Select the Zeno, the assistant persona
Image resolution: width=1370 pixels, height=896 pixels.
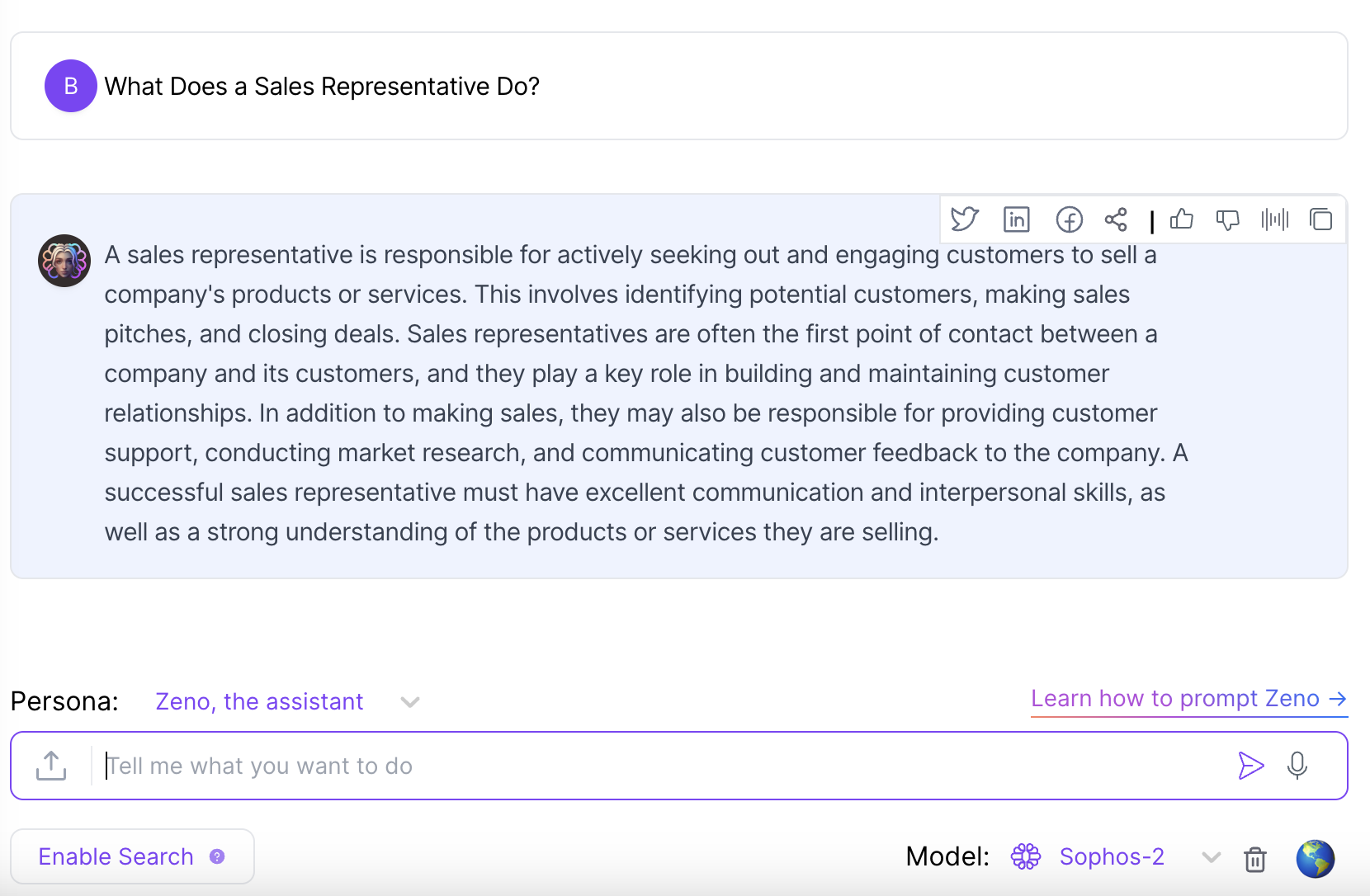[x=259, y=701]
